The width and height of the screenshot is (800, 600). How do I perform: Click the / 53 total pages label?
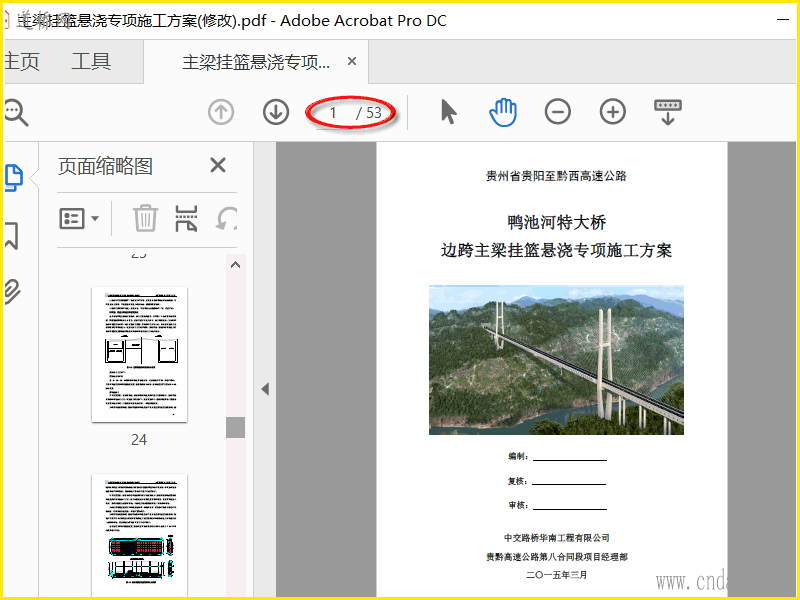(369, 113)
